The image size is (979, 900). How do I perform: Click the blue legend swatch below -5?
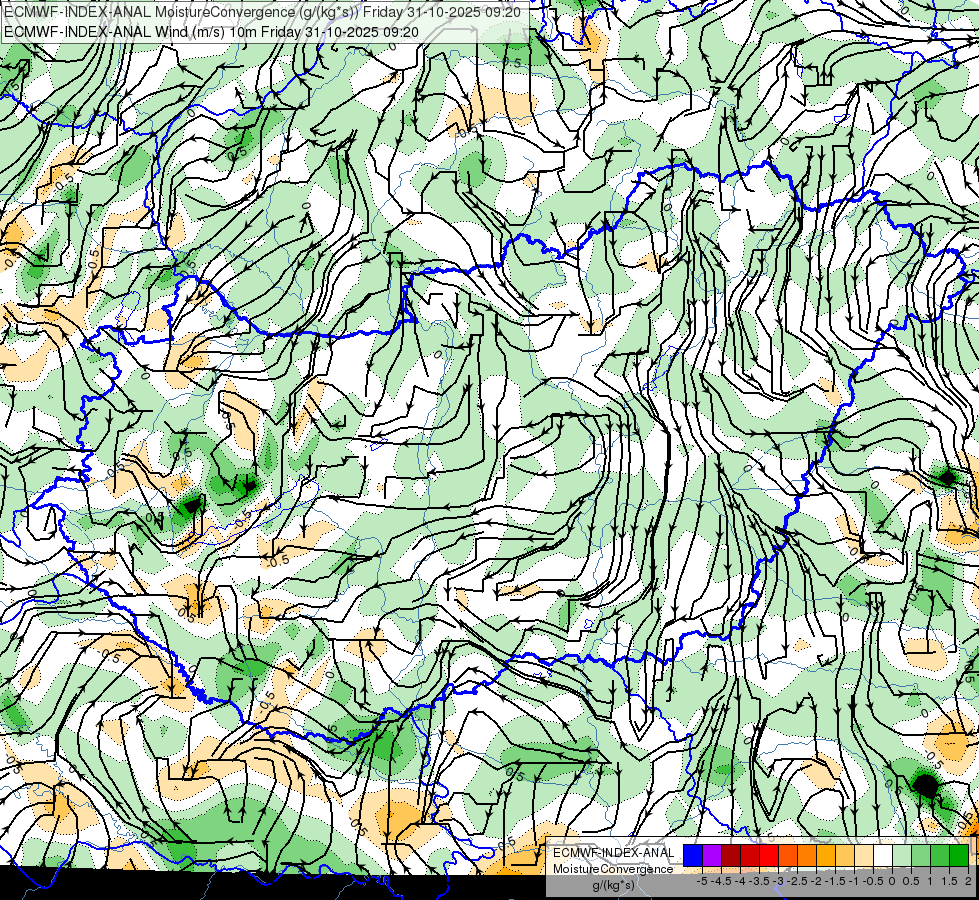(x=693, y=856)
